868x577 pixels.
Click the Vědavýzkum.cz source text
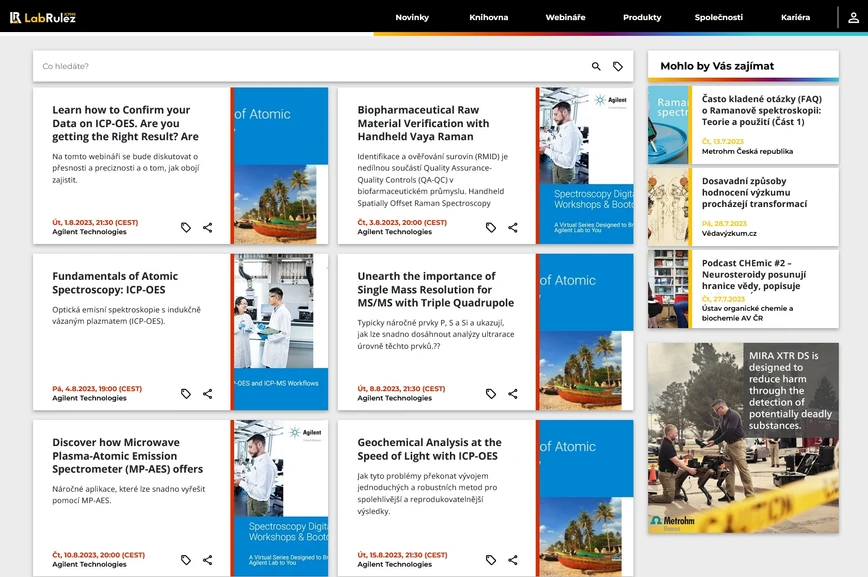[729, 233]
